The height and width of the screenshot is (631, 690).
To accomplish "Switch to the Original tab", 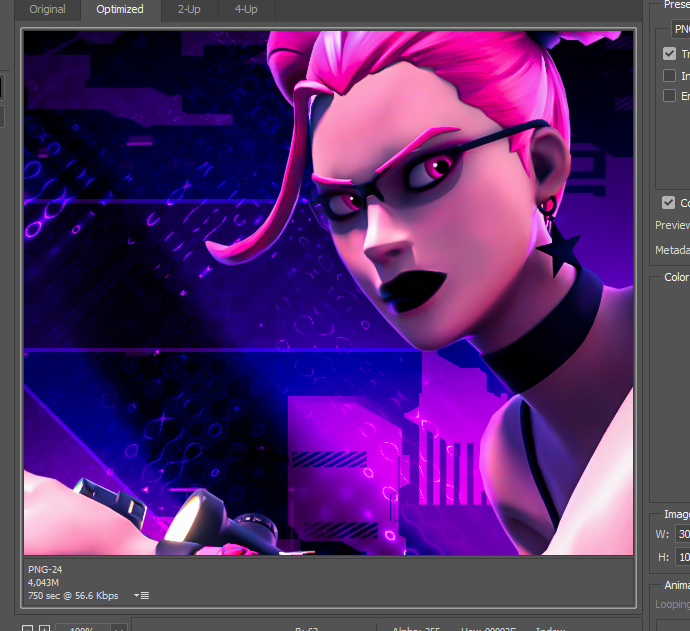I will (x=47, y=9).
